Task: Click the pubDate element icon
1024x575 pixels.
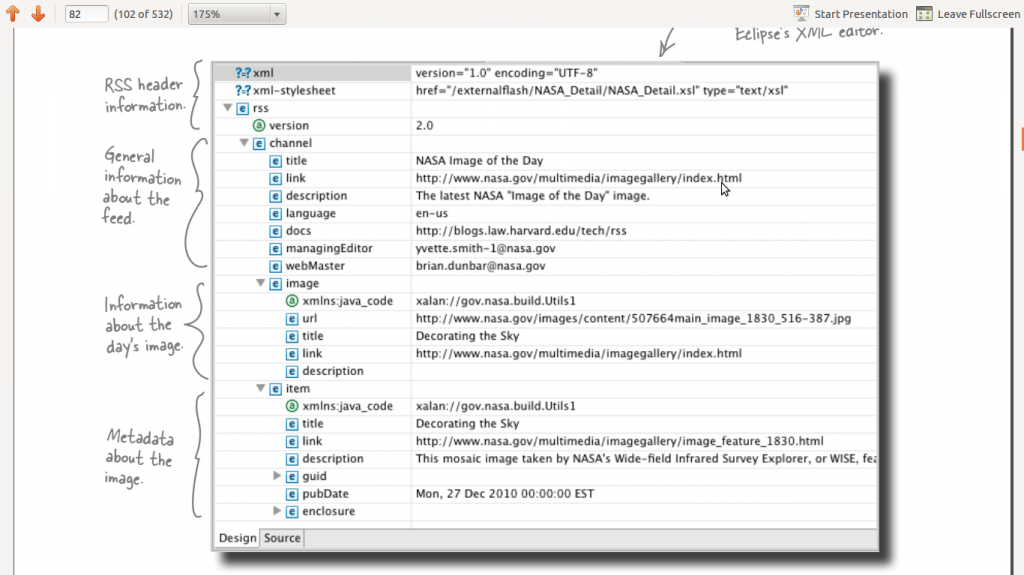Action: (x=292, y=494)
